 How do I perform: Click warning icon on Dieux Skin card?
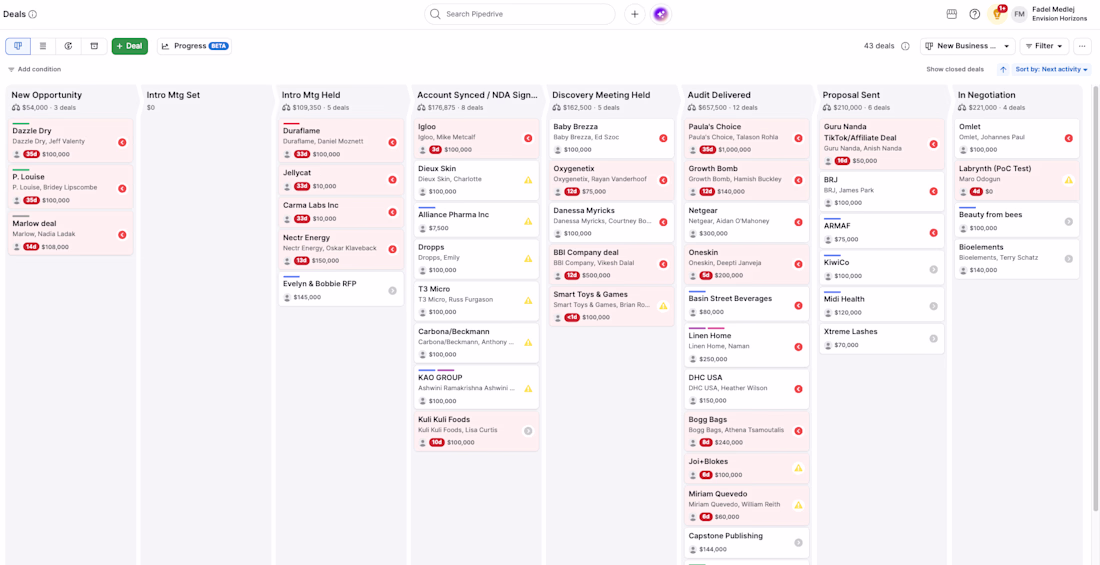coord(528,180)
